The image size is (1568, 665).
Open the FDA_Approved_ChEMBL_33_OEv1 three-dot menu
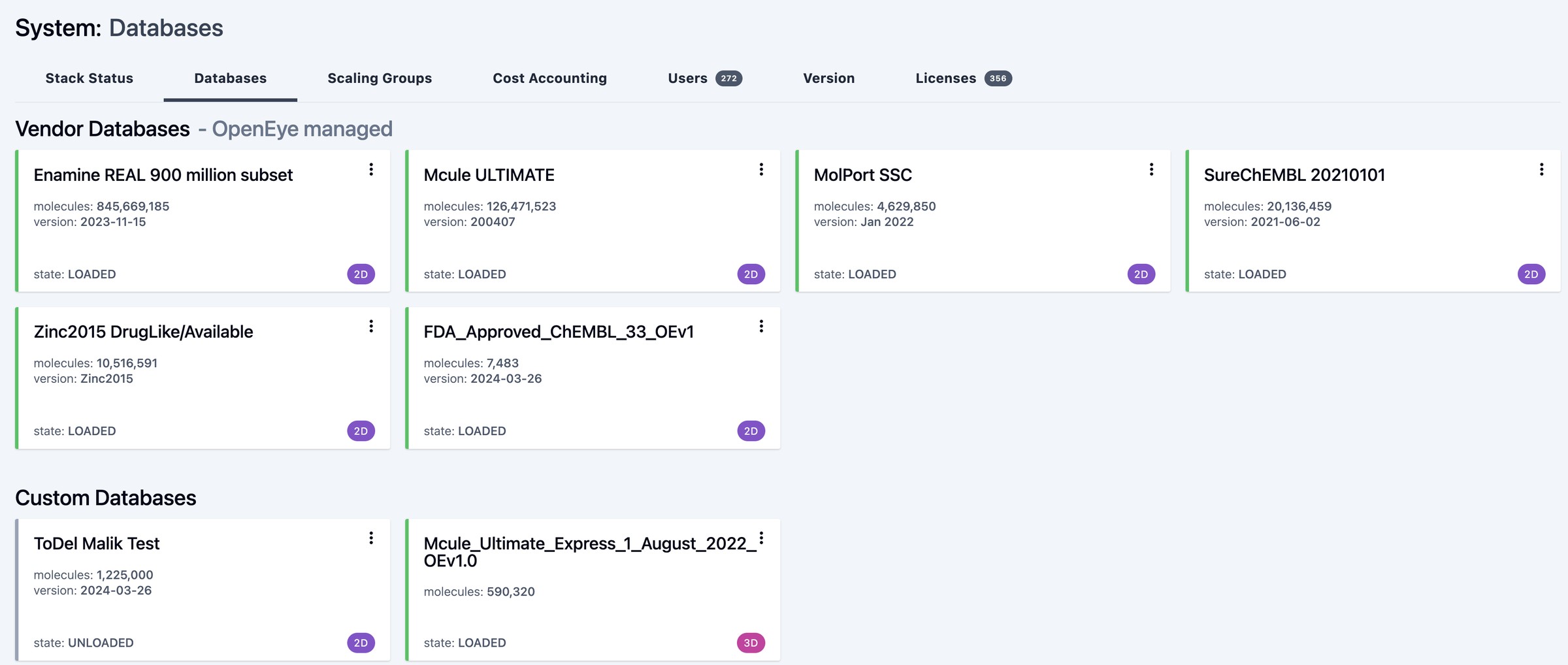pyautogui.click(x=761, y=327)
